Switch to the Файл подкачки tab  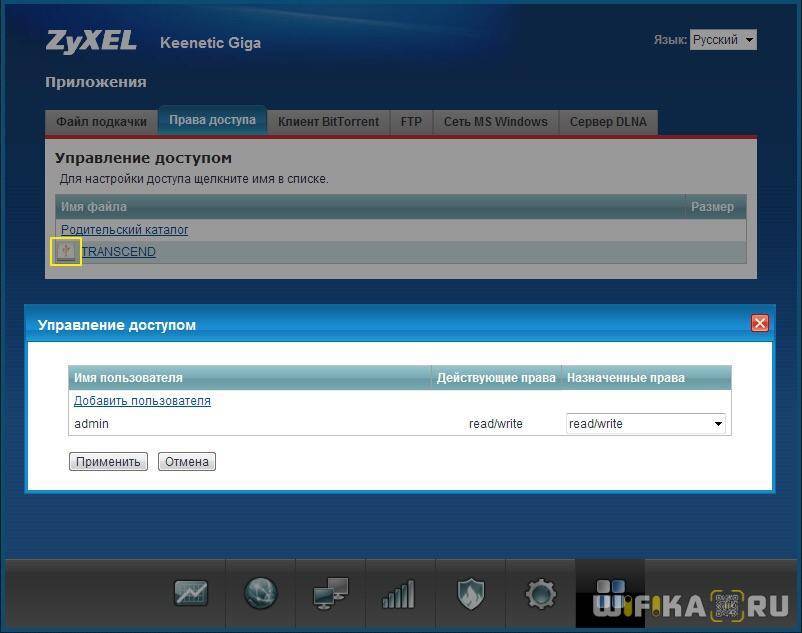tap(101, 122)
